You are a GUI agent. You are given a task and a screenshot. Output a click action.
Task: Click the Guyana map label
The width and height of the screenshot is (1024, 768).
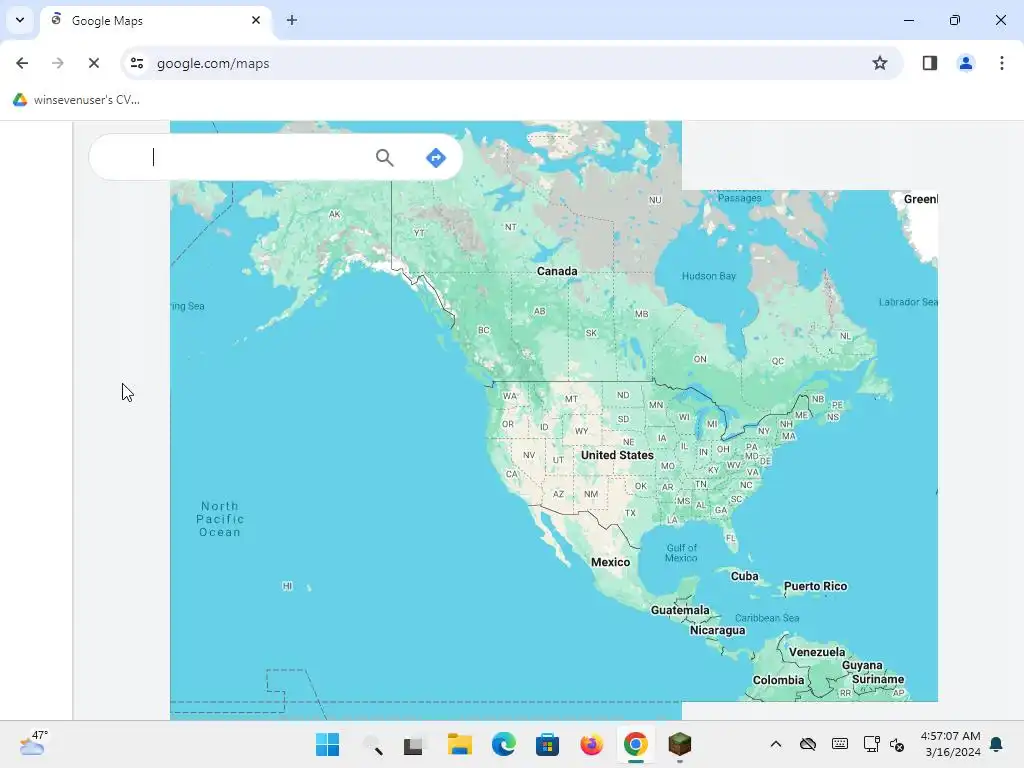(x=862, y=665)
